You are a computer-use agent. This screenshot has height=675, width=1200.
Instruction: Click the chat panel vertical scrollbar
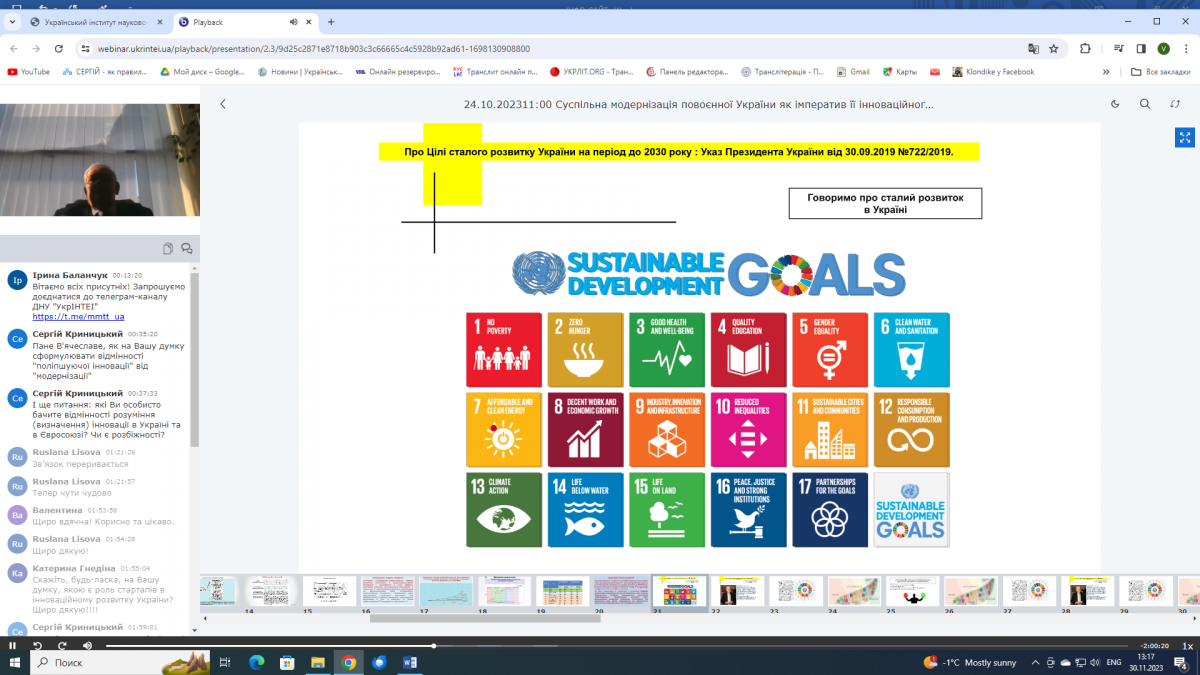coord(195,360)
